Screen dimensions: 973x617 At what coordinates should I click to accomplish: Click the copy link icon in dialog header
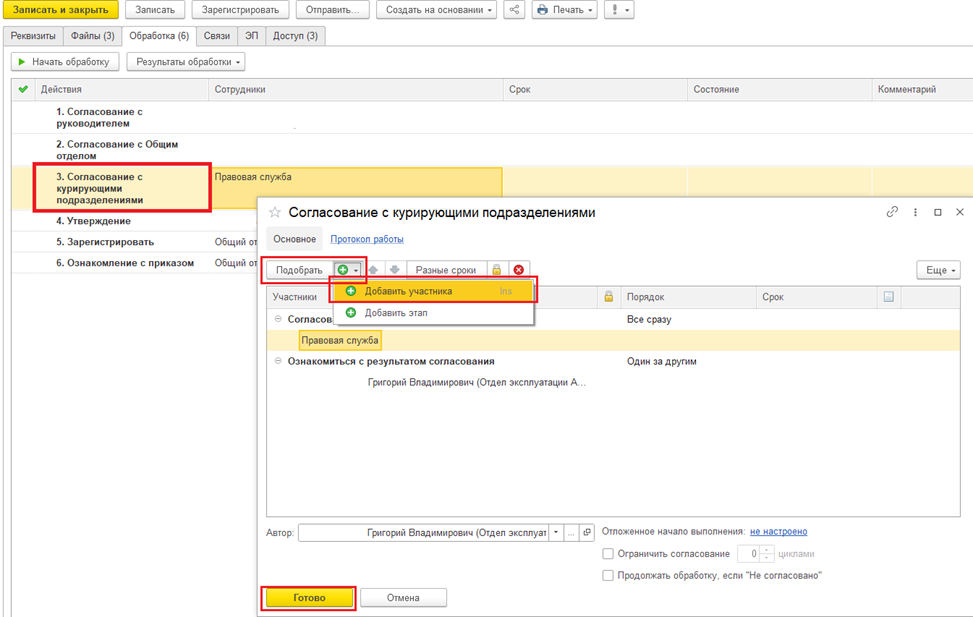(892, 212)
